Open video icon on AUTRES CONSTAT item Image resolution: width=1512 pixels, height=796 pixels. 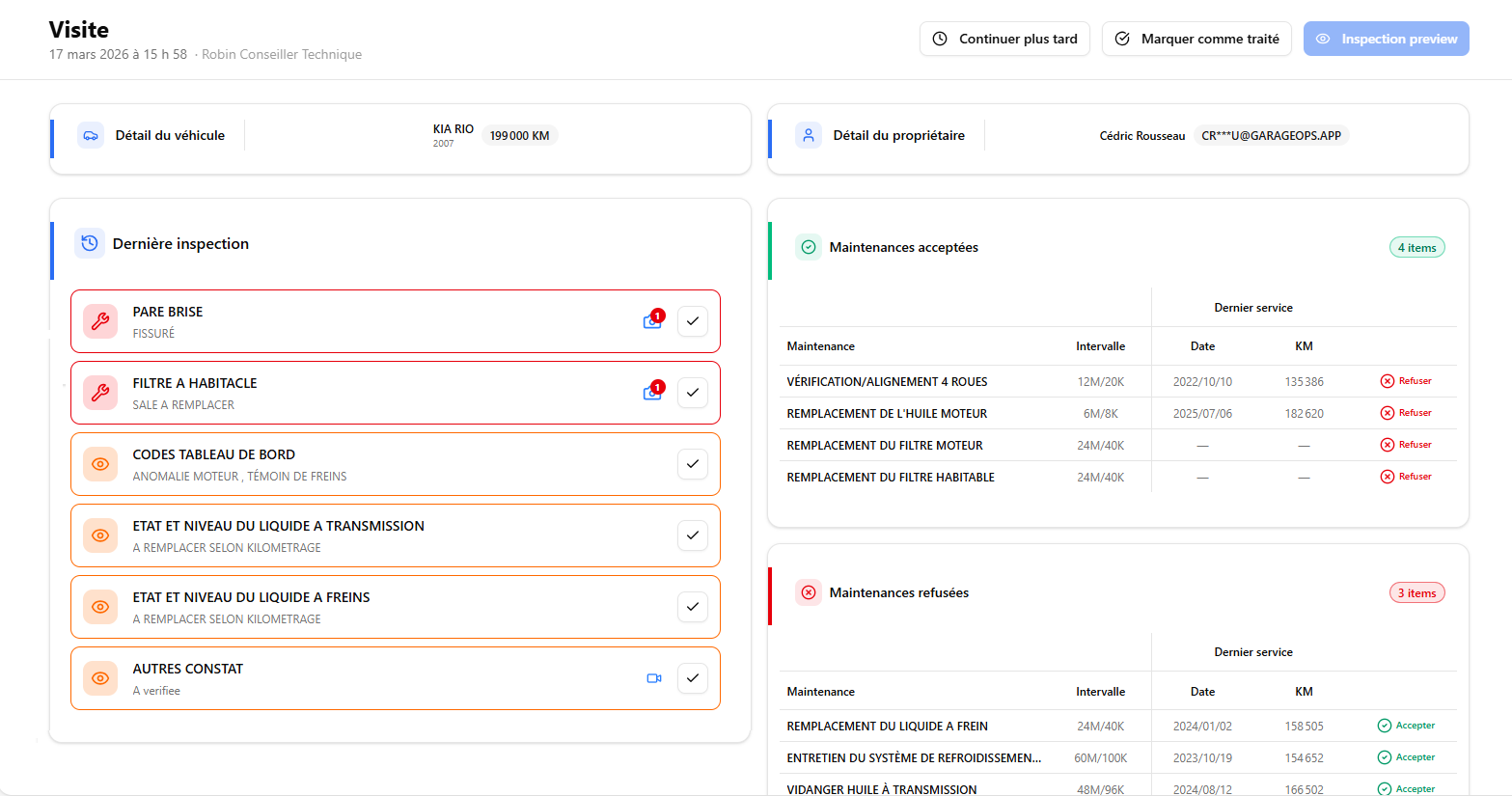pyautogui.click(x=654, y=678)
